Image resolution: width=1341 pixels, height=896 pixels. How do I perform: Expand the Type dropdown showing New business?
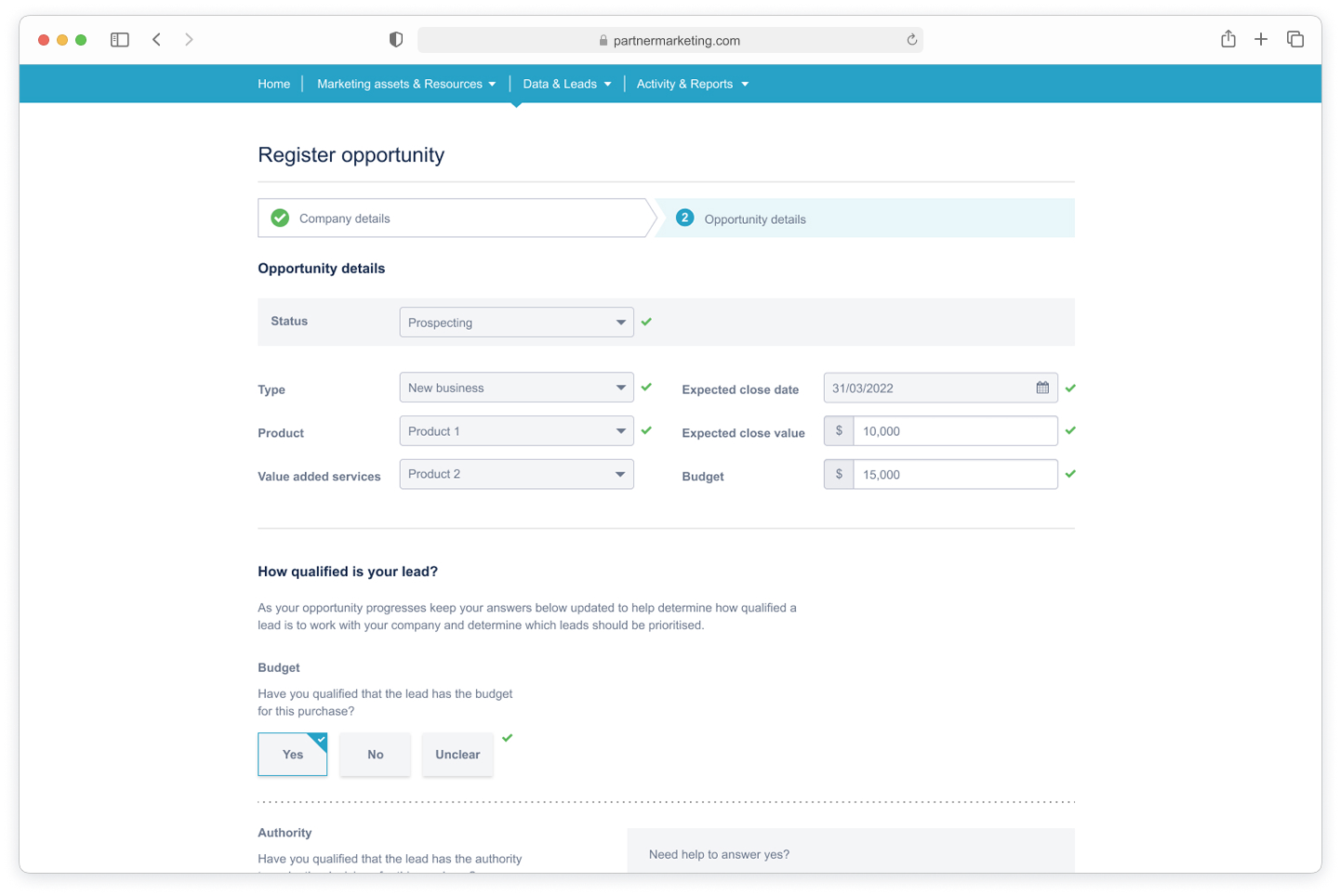tap(516, 388)
